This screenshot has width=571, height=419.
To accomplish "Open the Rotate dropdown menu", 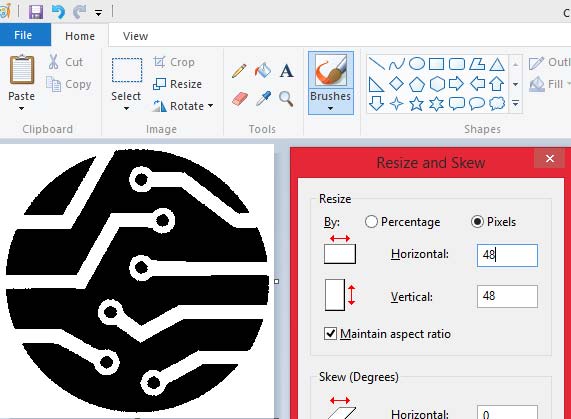I will 183,106.
